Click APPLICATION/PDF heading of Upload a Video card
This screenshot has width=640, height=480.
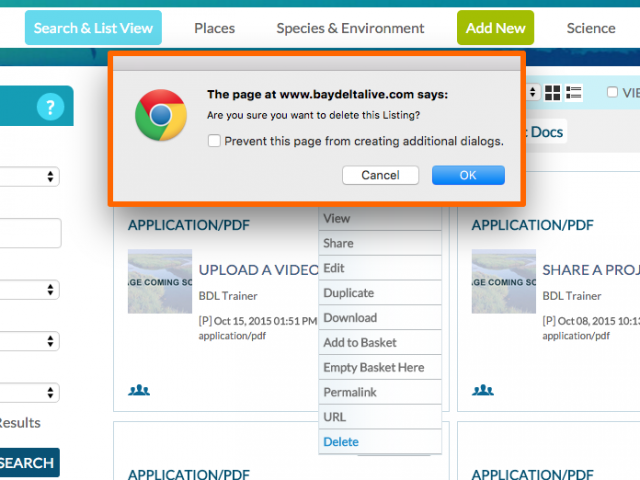(189, 225)
